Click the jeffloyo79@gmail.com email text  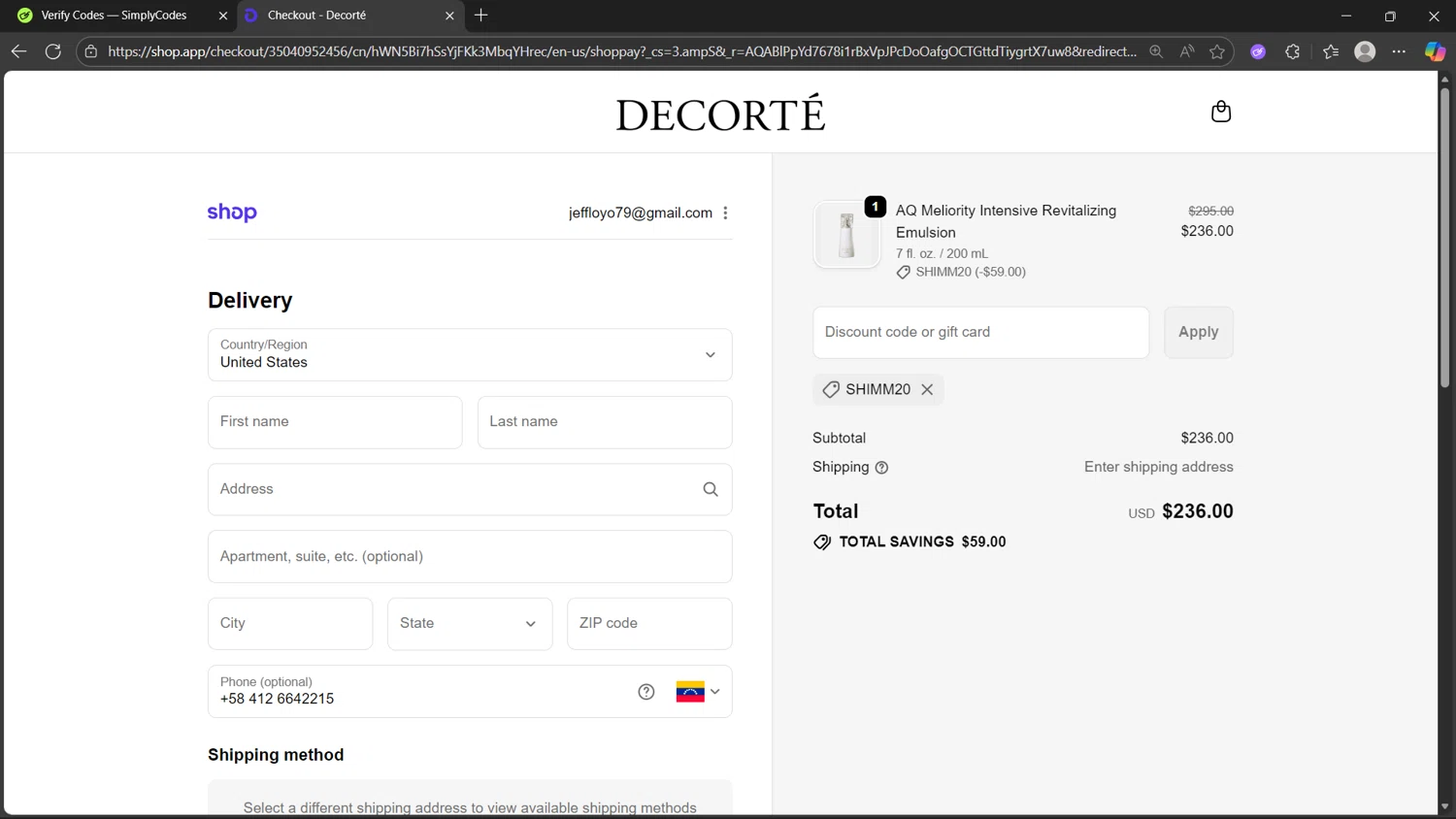tap(641, 213)
